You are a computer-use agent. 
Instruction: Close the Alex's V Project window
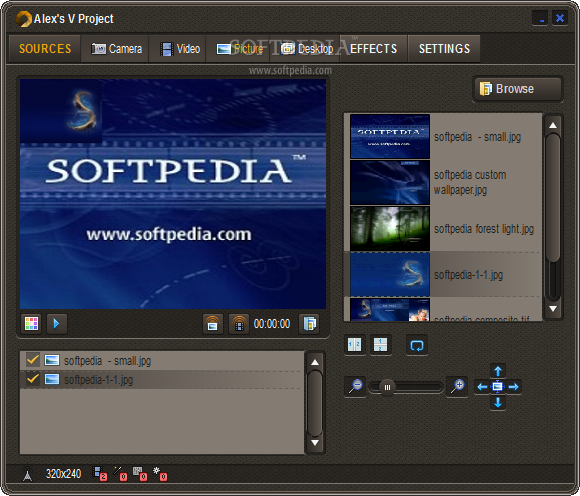(x=560, y=18)
